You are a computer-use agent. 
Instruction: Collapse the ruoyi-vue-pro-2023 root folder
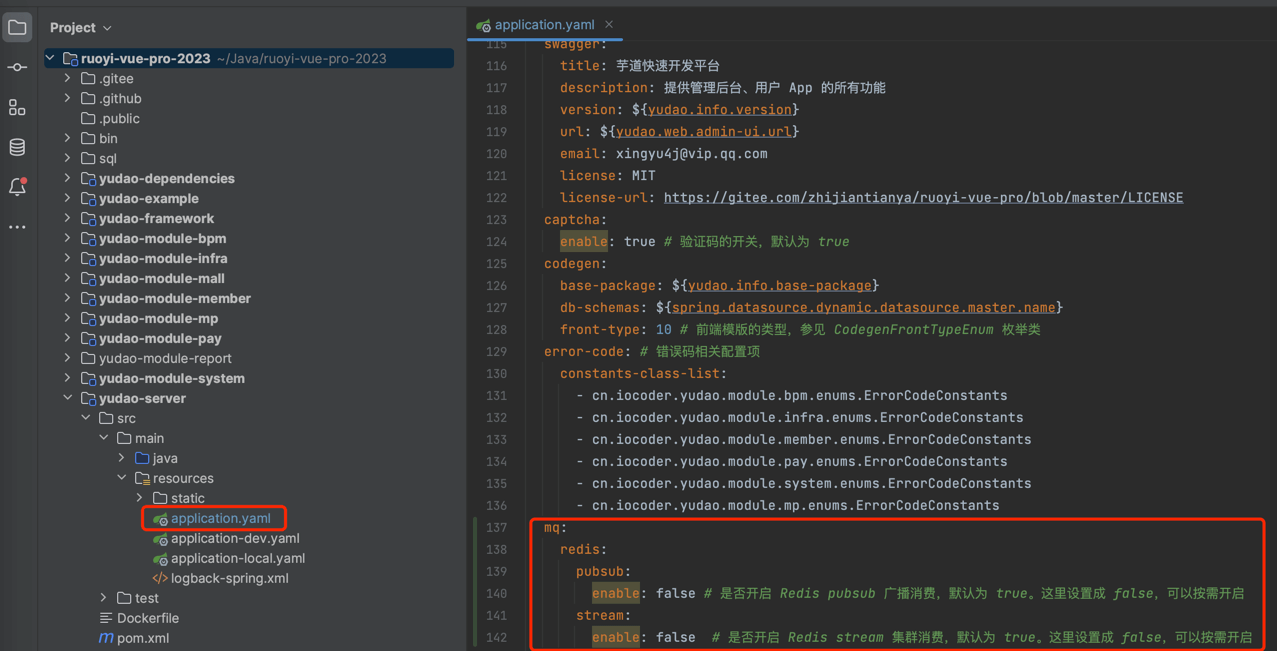(50, 59)
